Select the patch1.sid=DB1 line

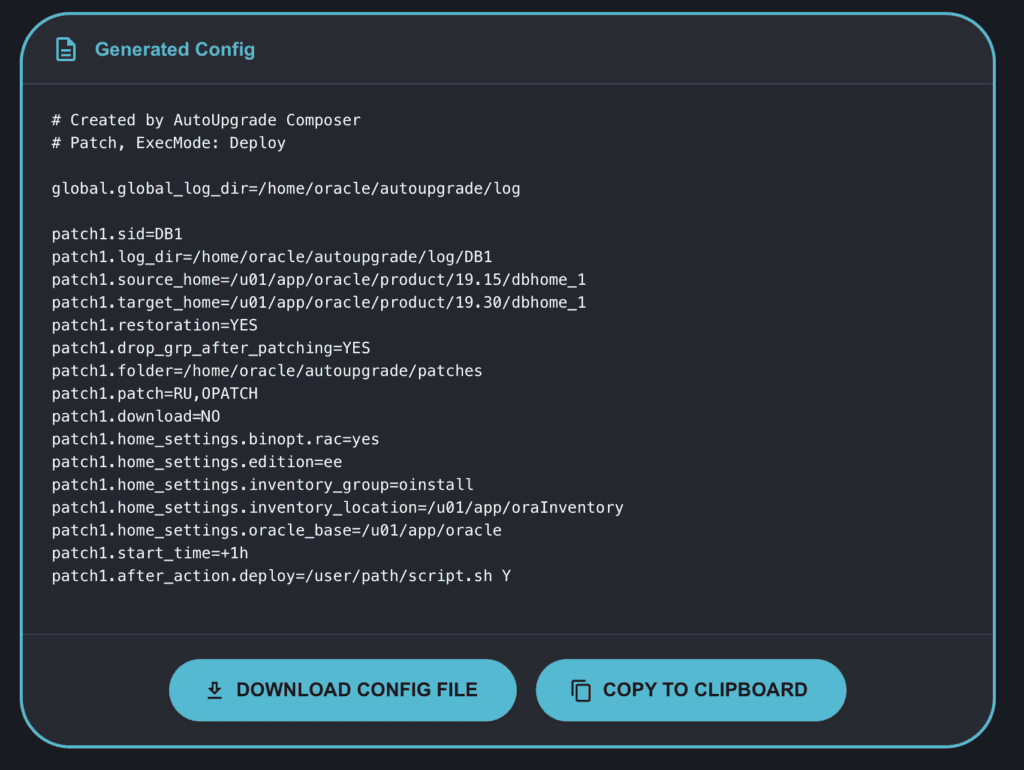pyautogui.click(x=117, y=234)
